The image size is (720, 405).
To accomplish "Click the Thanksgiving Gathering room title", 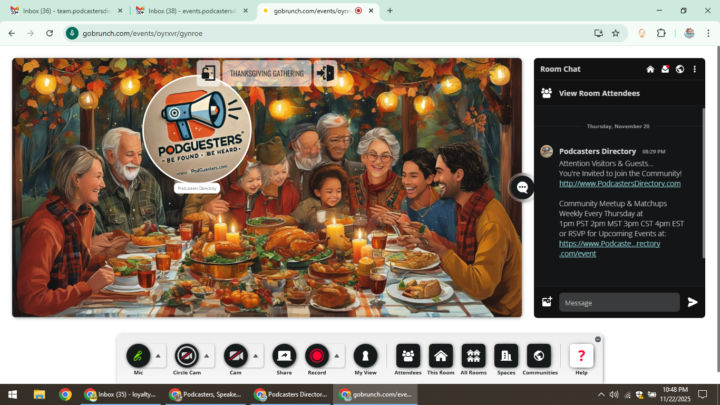I will [x=267, y=73].
